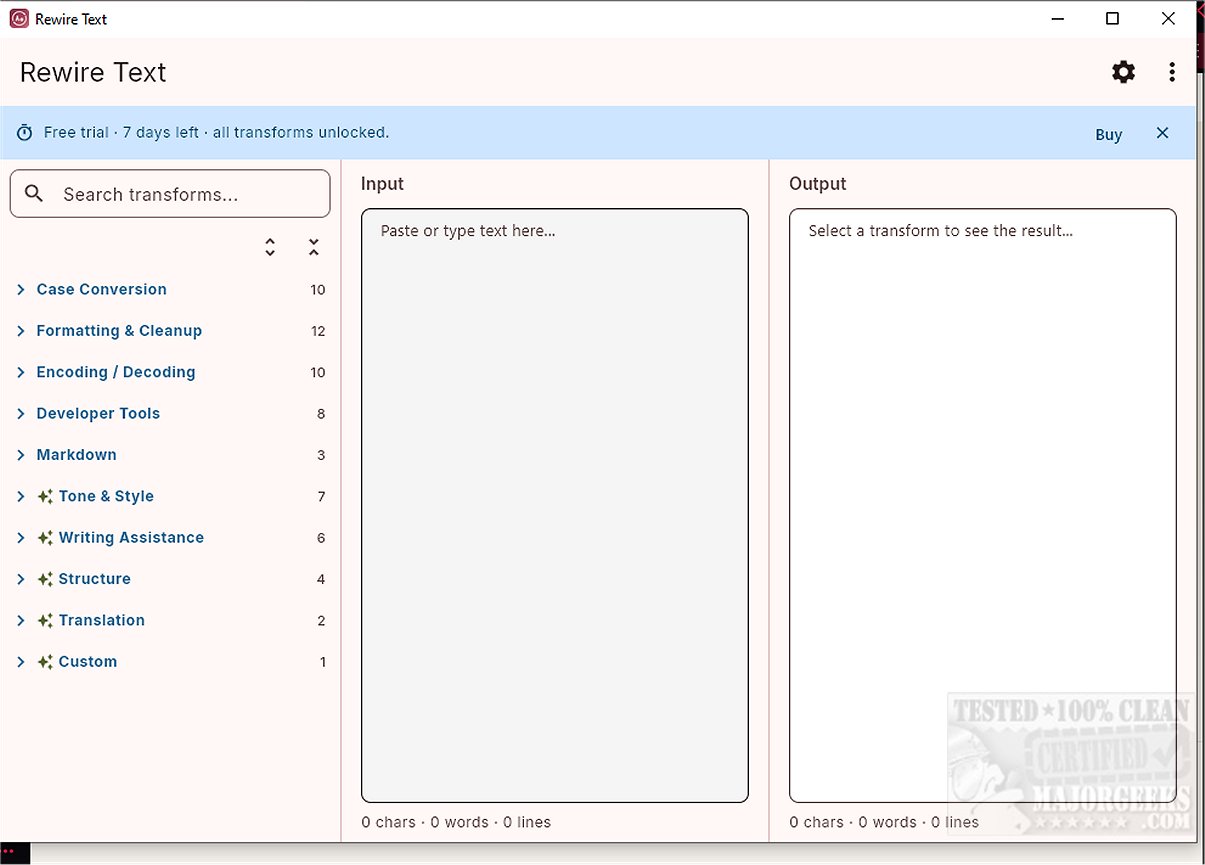Select the Developer Tools category label
This screenshot has width=1205, height=865.
coord(98,414)
